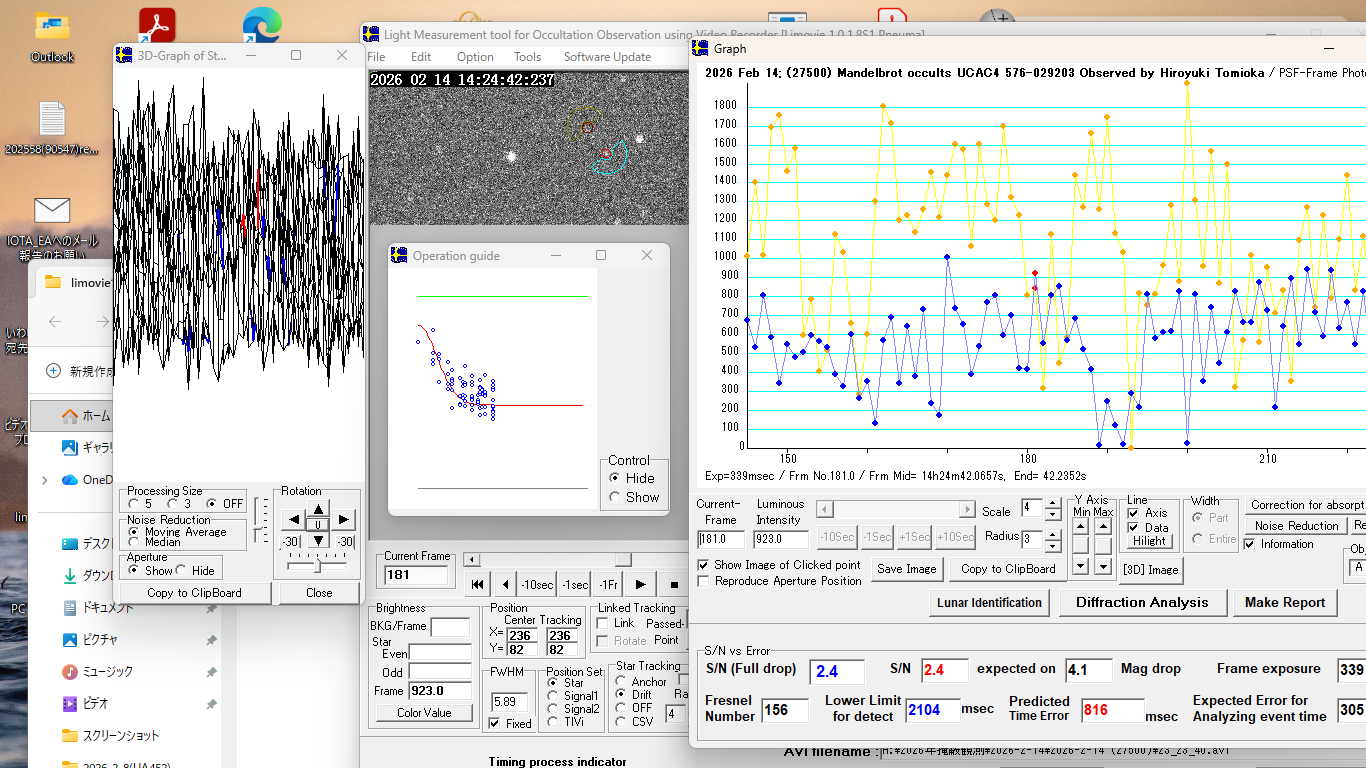Image resolution: width=1366 pixels, height=768 pixels.
Task: Open Adobe Acrobat desktop shortcut
Action: [x=157, y=25]
